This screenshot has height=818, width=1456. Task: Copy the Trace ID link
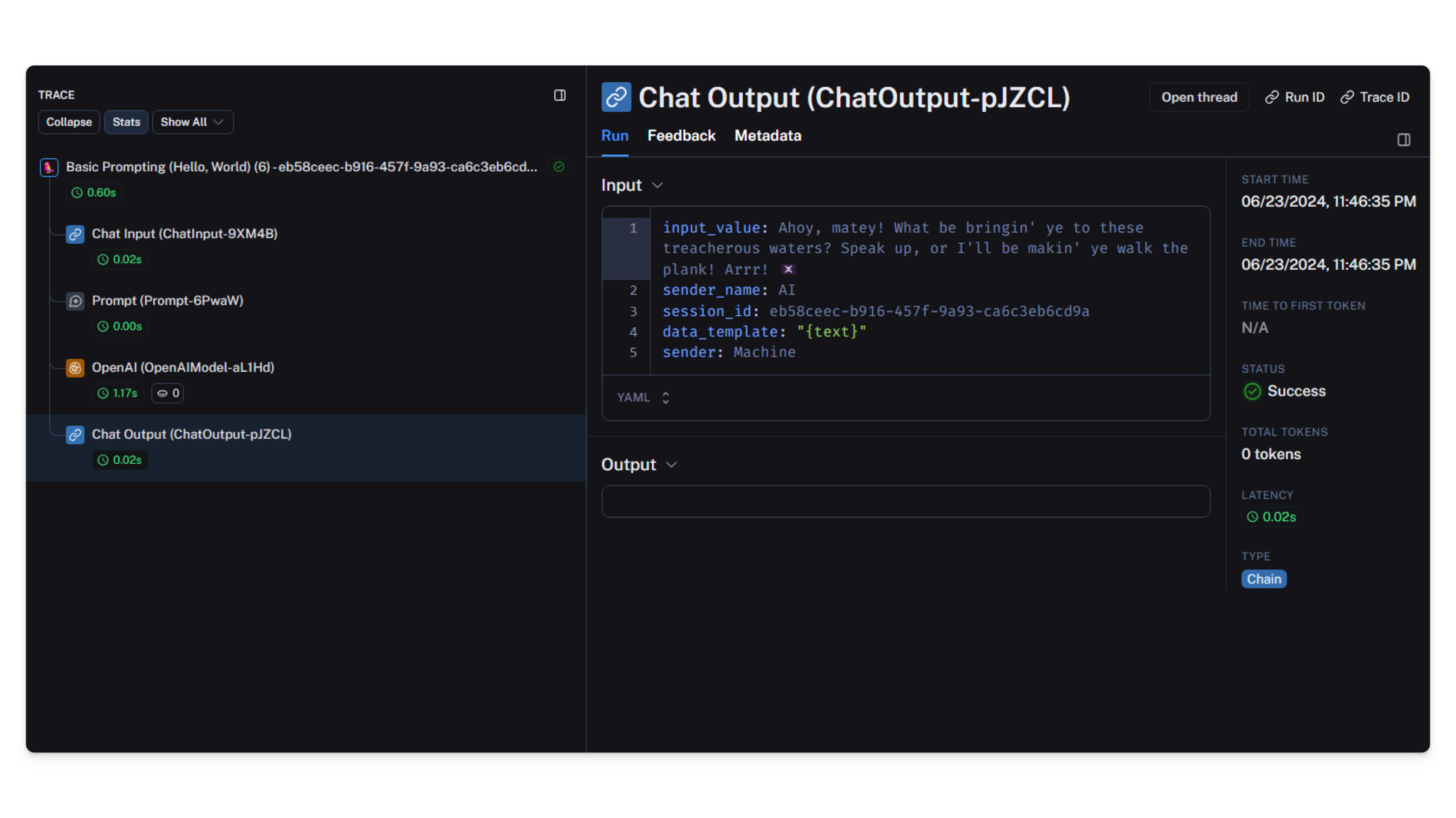click(1375, 97)
